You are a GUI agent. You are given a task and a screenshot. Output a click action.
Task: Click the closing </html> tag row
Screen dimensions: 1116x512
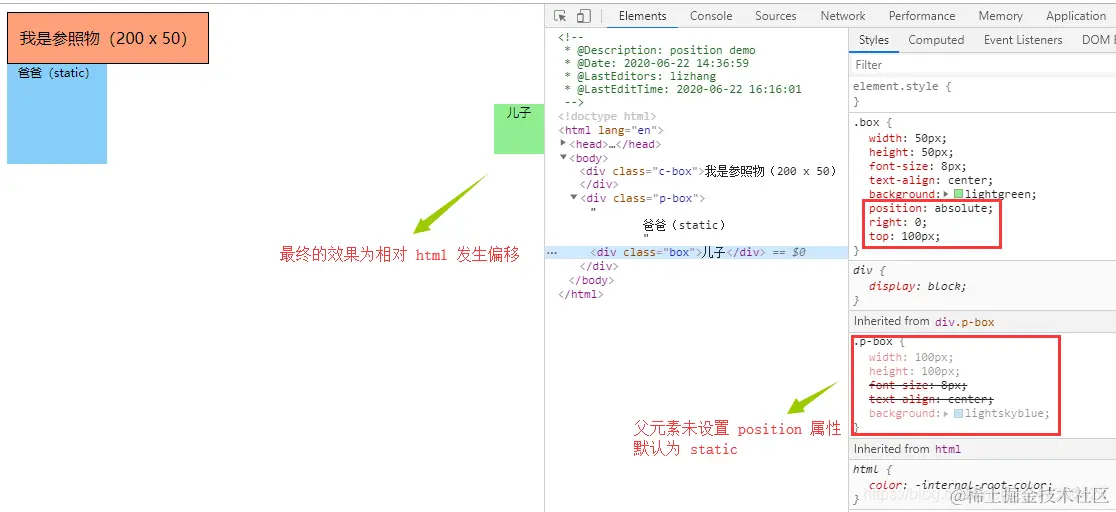click(x=581, y=294)
